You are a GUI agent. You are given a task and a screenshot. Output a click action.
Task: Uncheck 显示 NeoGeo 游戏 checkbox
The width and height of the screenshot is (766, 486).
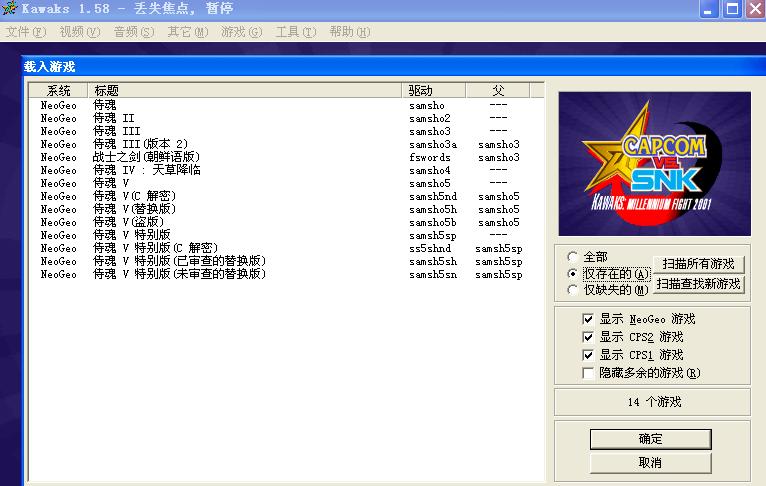coord(589,319)
